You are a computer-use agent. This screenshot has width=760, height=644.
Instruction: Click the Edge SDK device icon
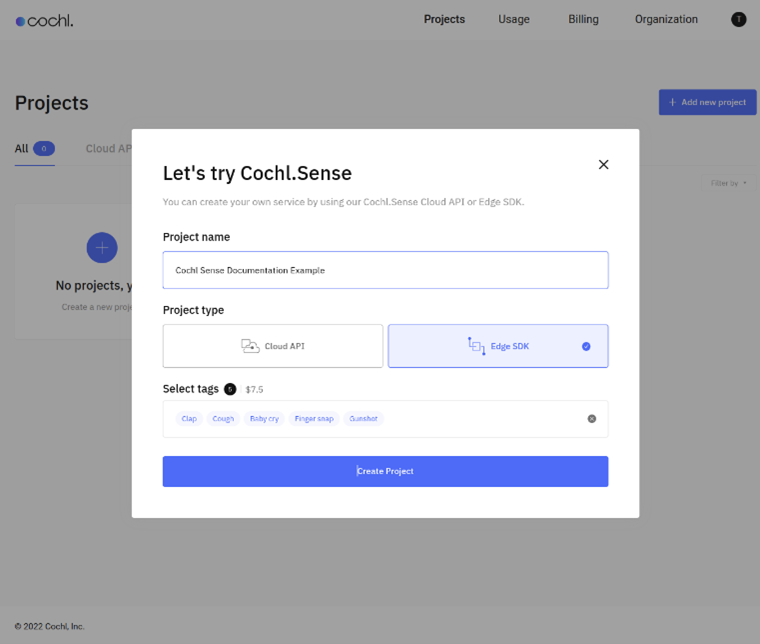476,346
